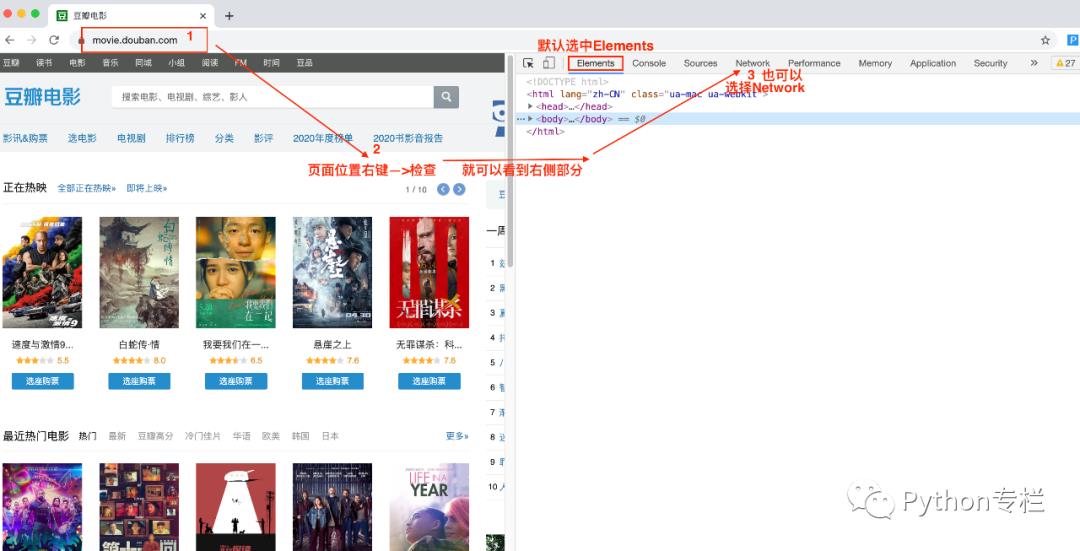Screen dimensions: 1080x551
Task: Go to previous slide of 正在热映 carousel
Action: [x=443, y=189]
